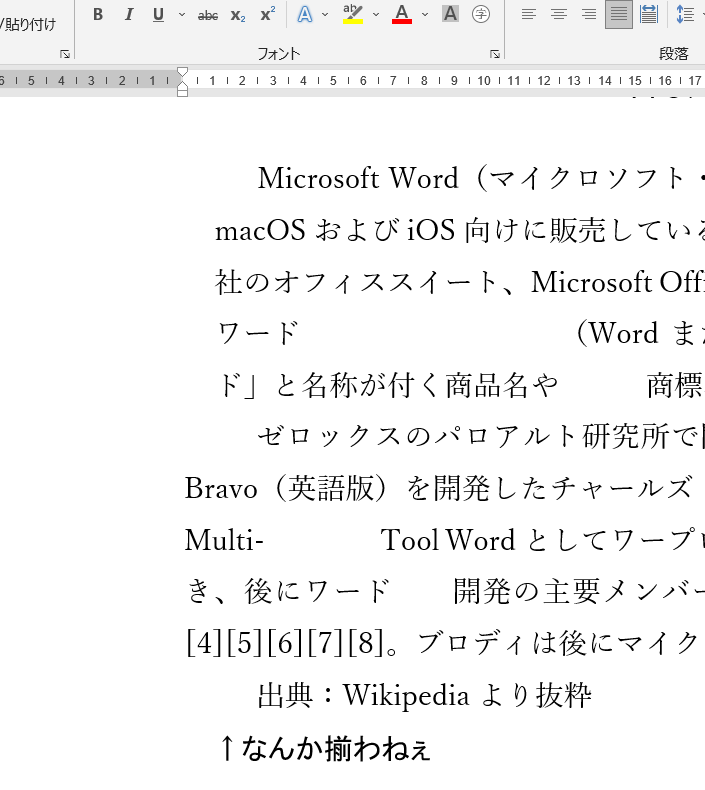Screen dimensions: 705x790
Task: Toggle bold formatting
Action: [x=98, y=15]
